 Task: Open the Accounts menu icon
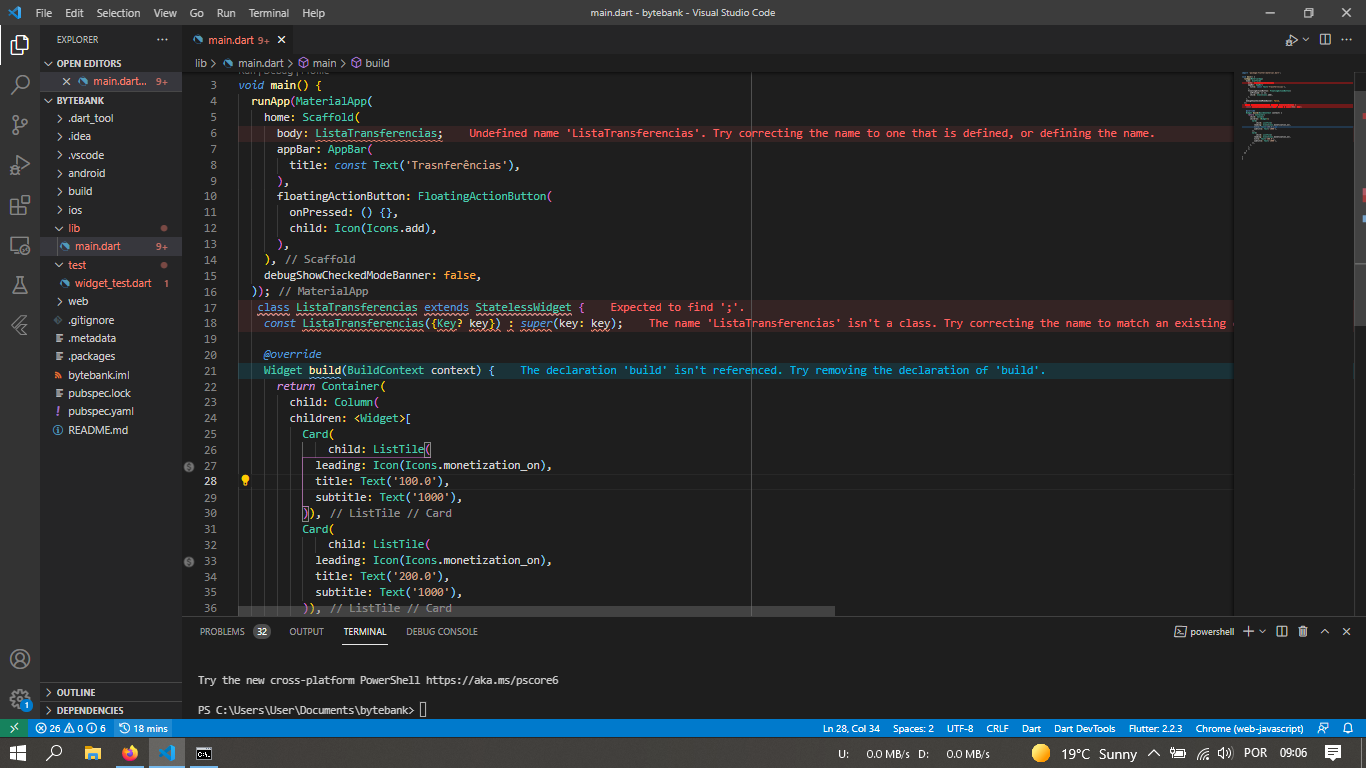tap(20, 660)
